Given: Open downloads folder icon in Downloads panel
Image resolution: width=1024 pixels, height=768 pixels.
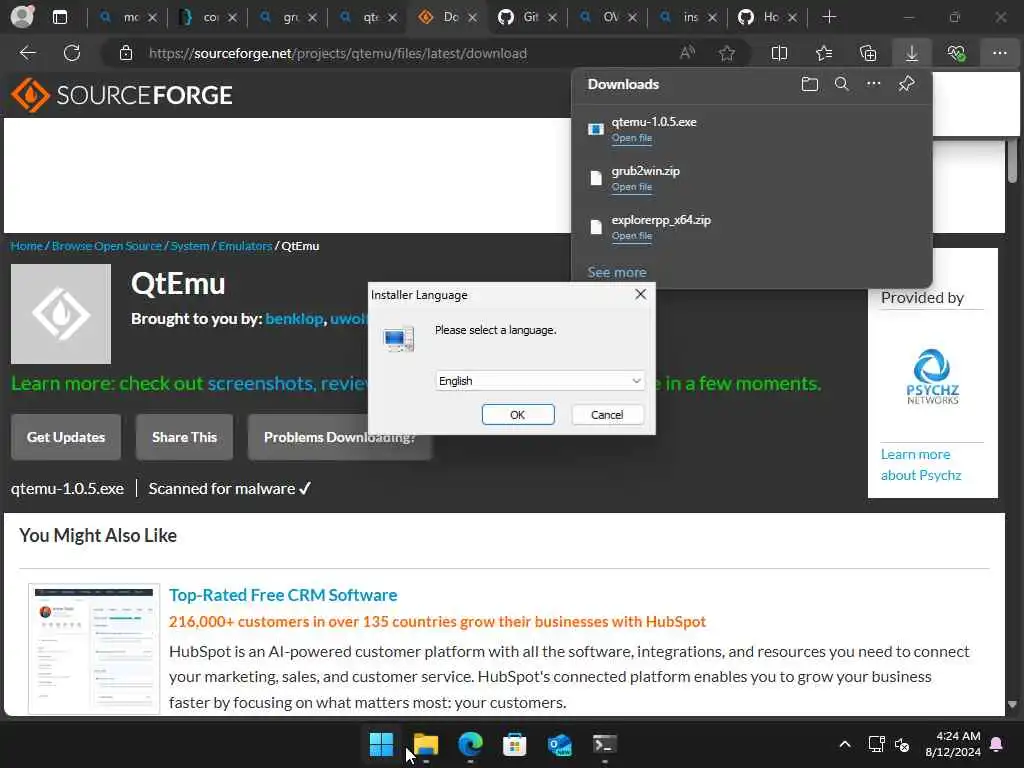Looking at the screenshot, I should (810, 84).
